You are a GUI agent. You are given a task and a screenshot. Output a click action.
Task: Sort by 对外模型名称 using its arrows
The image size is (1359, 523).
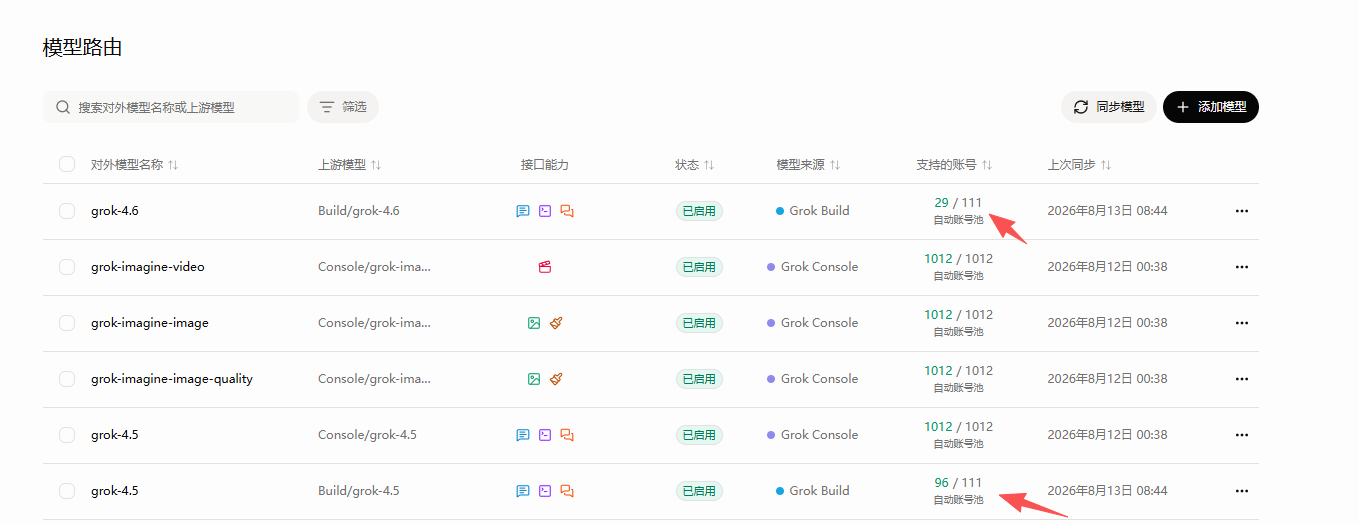[x=173, y=165]
